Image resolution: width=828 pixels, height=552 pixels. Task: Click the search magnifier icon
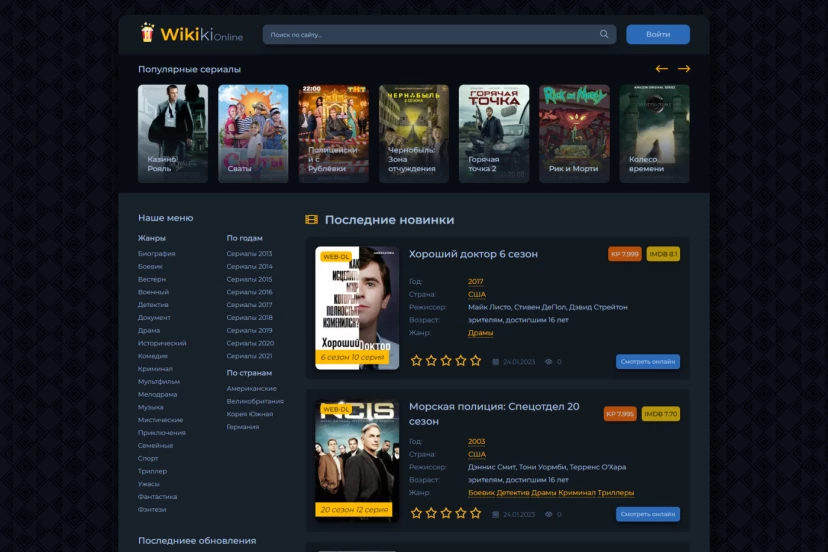604,34
